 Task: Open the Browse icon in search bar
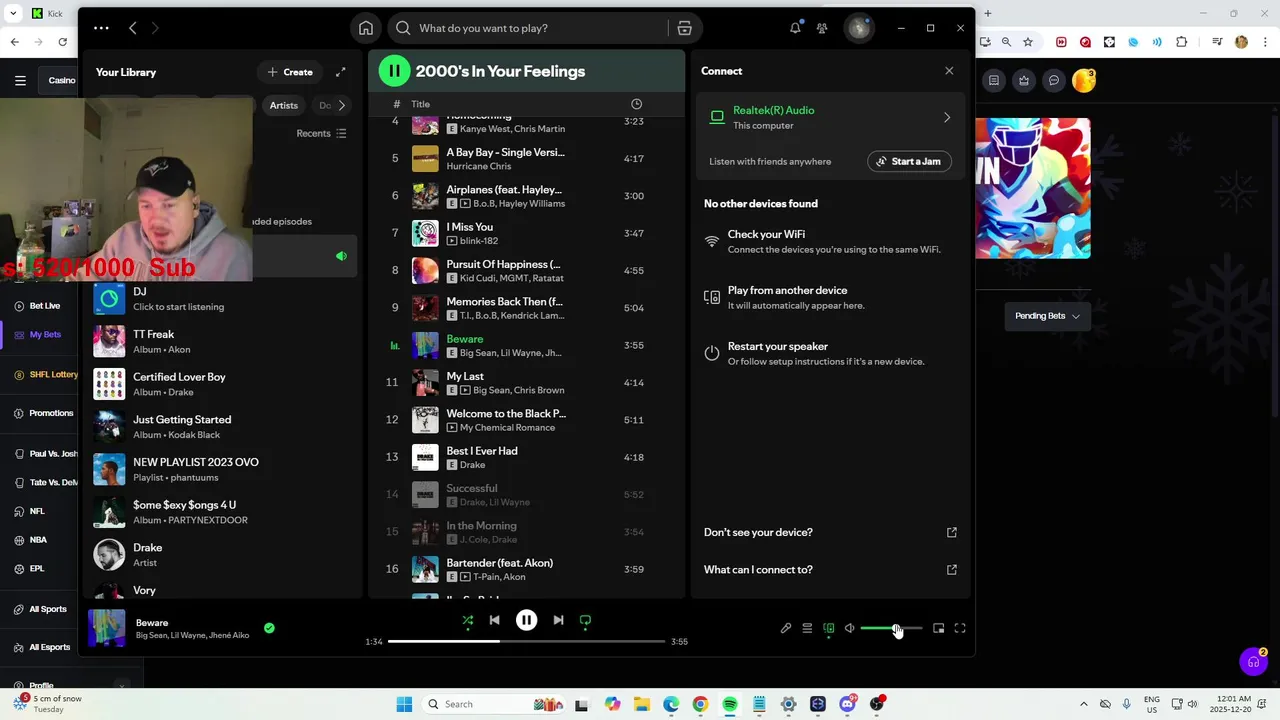(x=684, y=28)
